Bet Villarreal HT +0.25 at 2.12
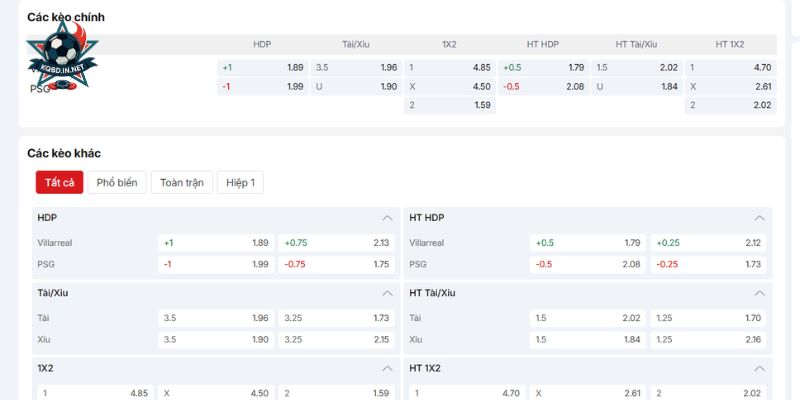 click(x=708, y=243)
